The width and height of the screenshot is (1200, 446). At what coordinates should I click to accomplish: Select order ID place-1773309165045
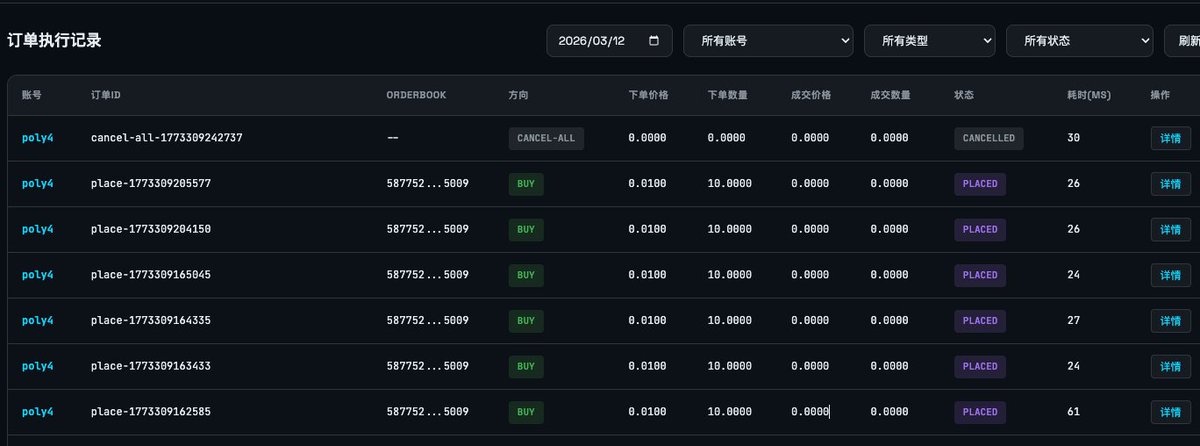151,275
